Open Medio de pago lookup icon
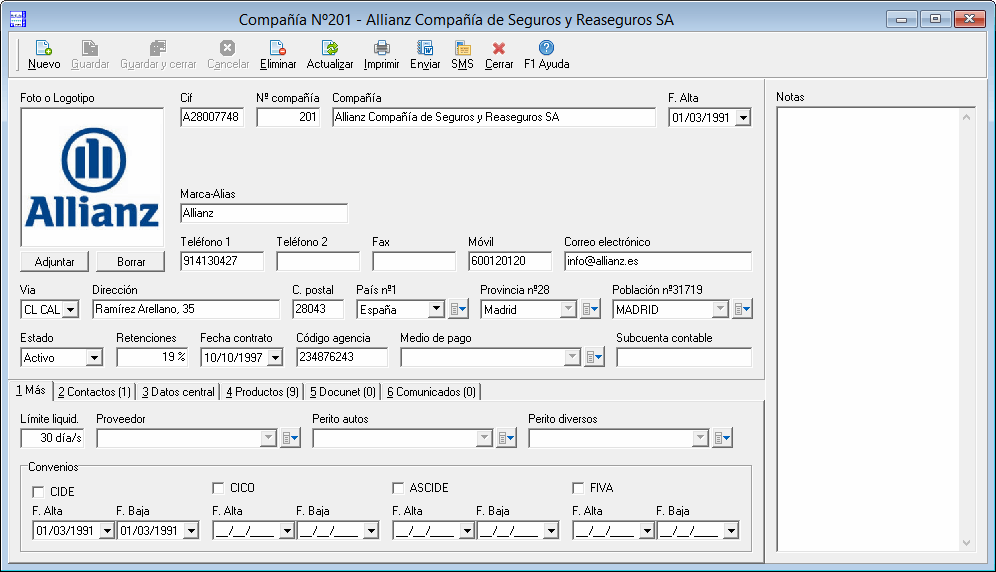This screenshot has height=572, width=996. click(x=594, y=358)
